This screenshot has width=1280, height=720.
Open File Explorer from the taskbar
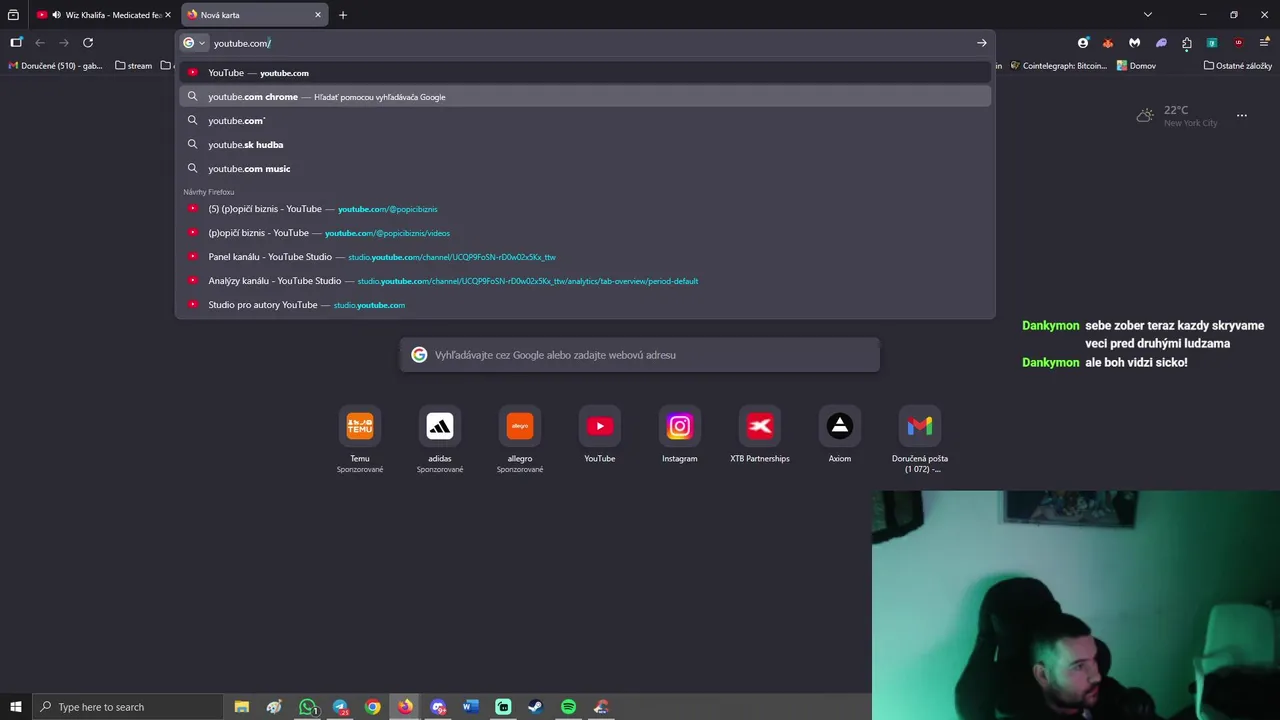point(241,707)
